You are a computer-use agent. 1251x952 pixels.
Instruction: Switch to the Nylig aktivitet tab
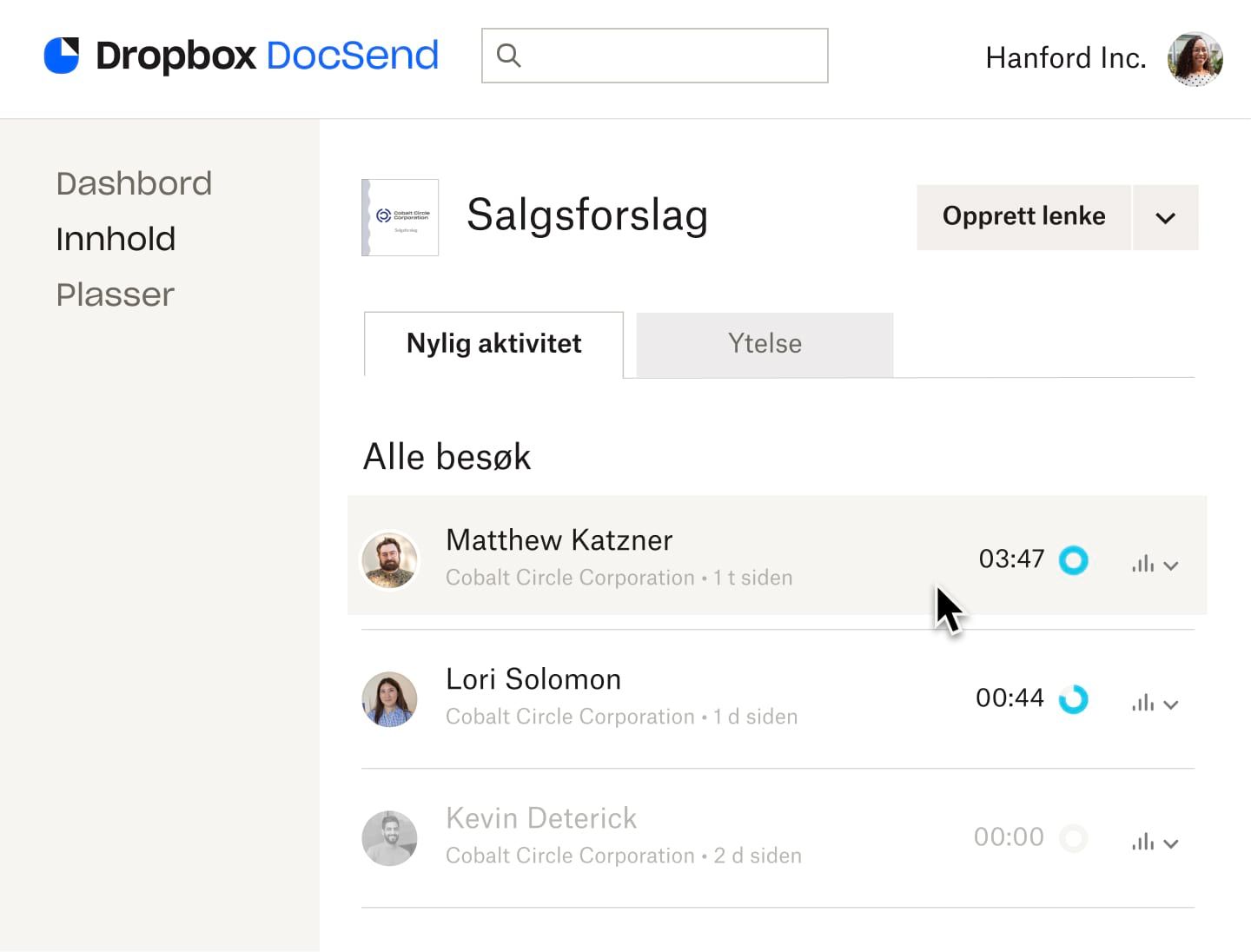coord(493,344)
